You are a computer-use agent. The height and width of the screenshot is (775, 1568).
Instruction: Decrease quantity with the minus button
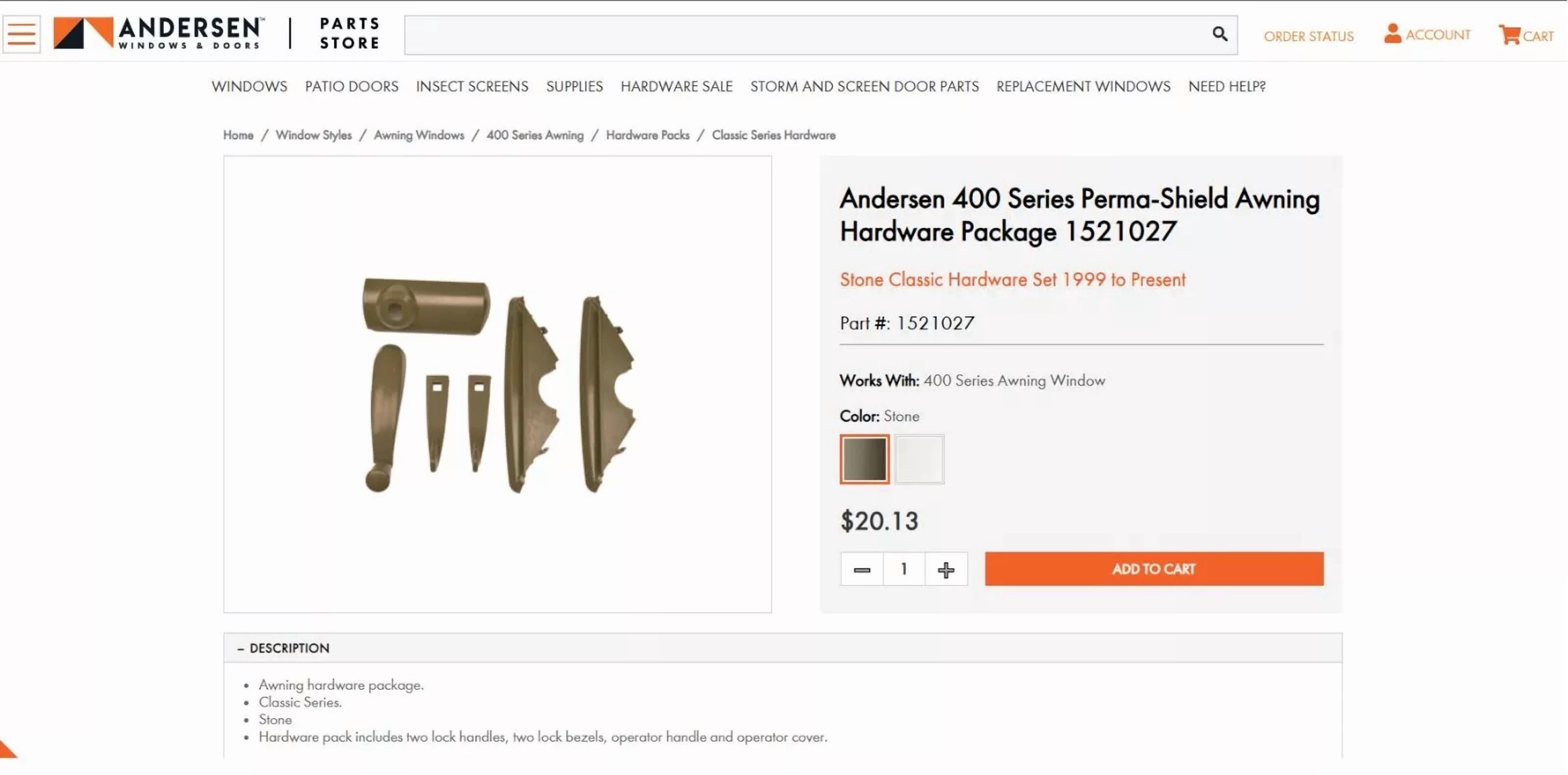point(861,569)
